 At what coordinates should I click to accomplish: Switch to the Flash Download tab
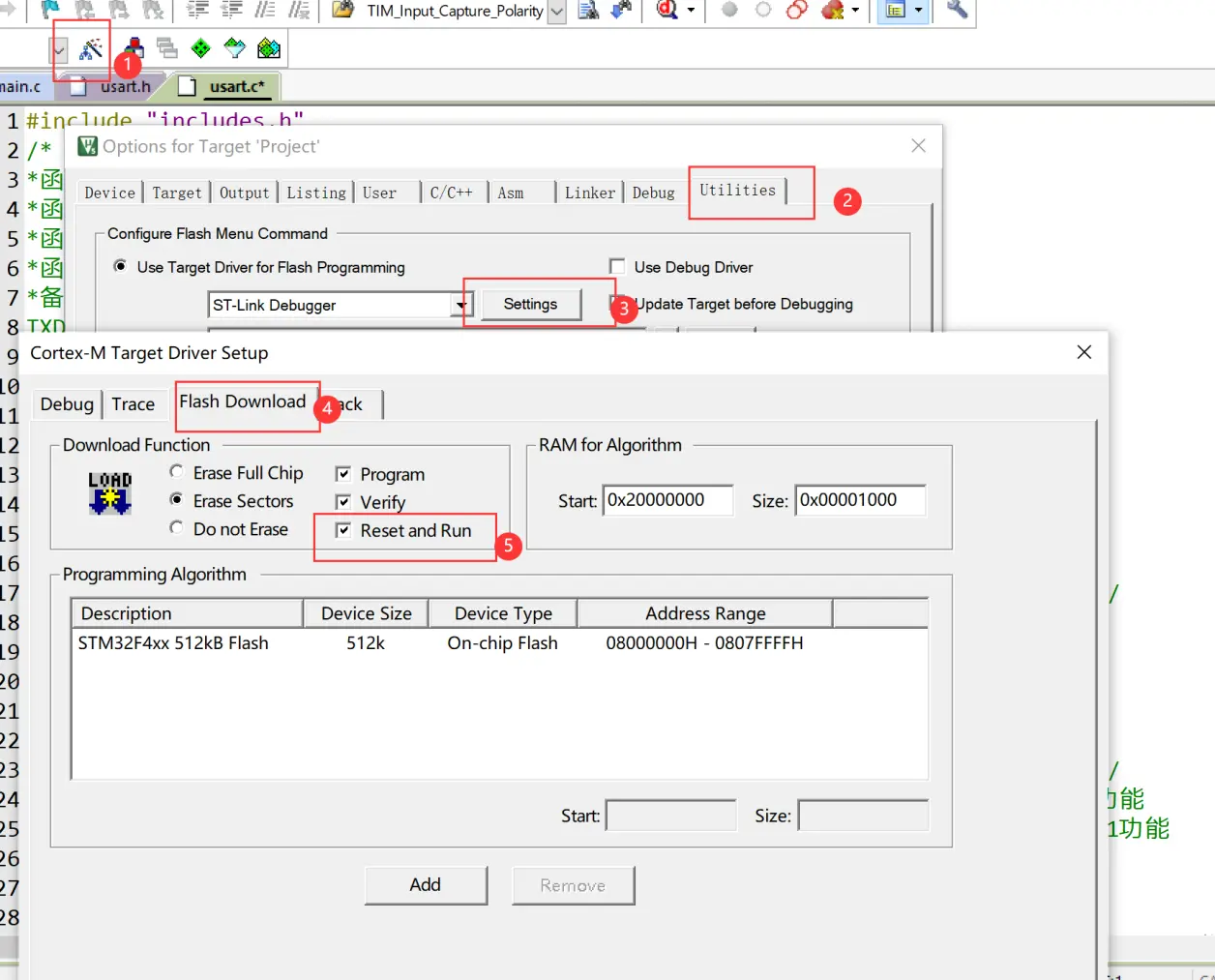click(243, 402)
